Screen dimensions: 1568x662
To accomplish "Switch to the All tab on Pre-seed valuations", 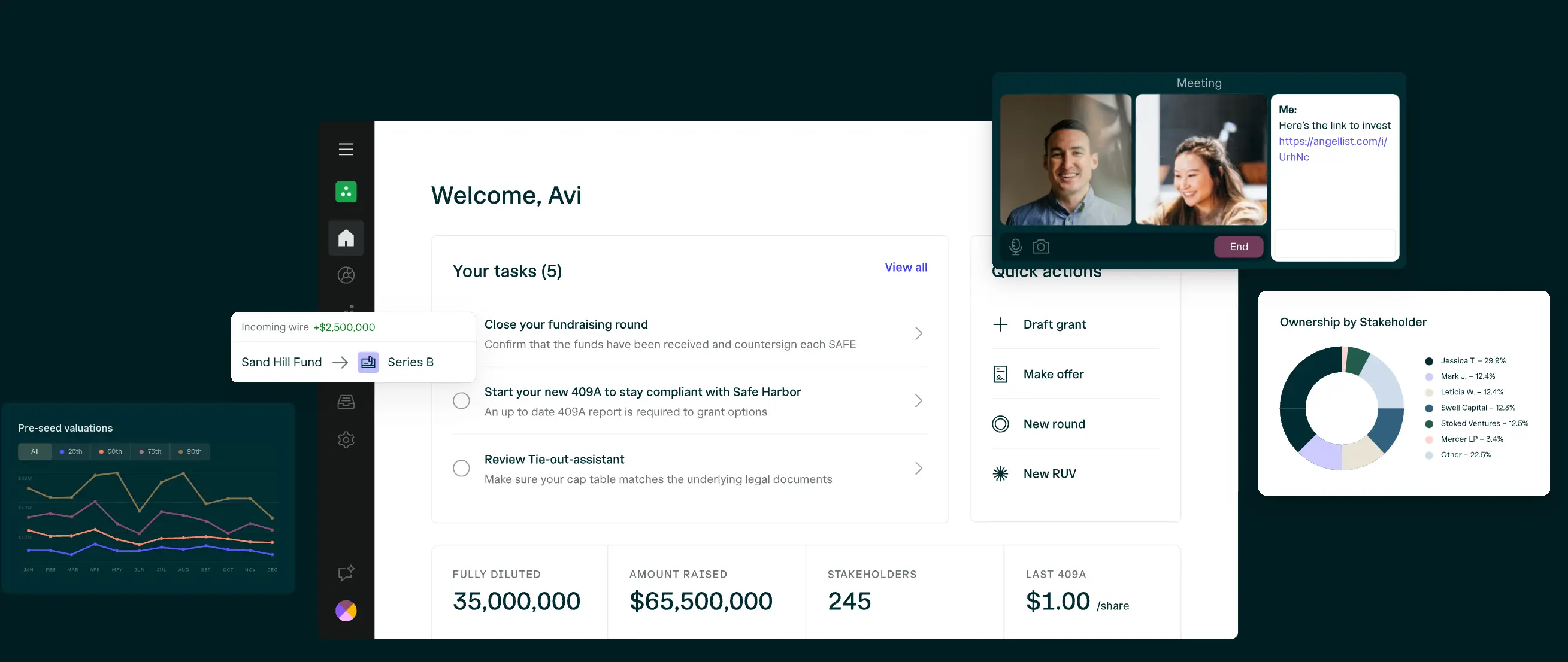I will pyautogui.click(x=34, y=451).
